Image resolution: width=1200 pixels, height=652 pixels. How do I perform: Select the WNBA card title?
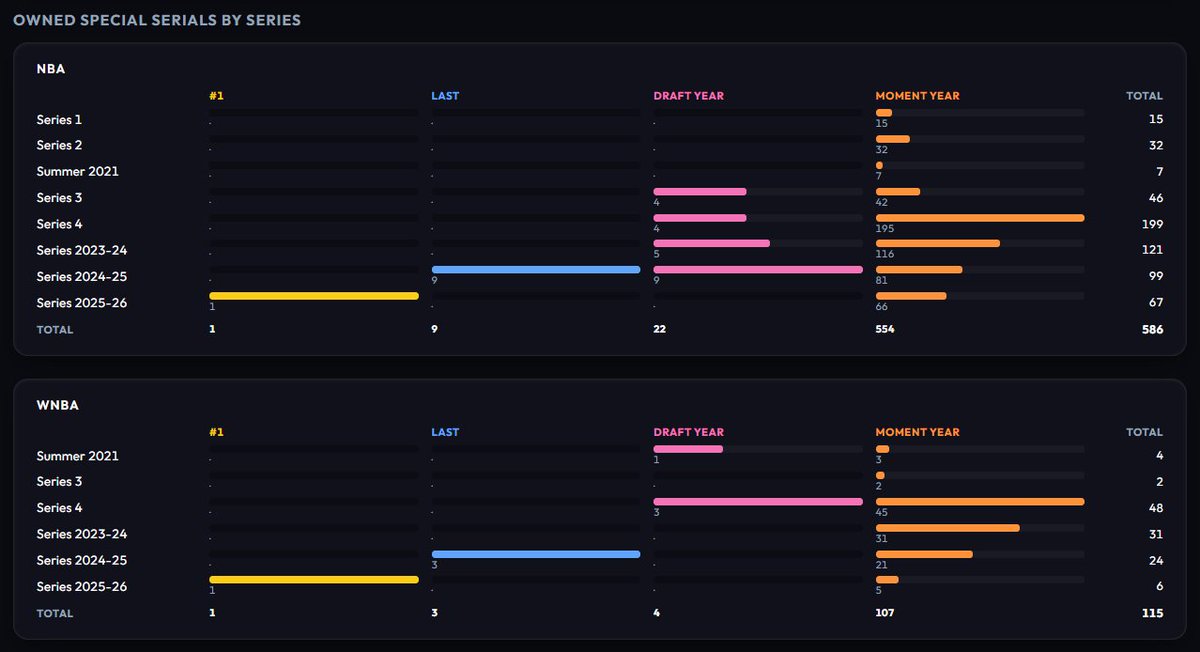click(x=58, y=406)
